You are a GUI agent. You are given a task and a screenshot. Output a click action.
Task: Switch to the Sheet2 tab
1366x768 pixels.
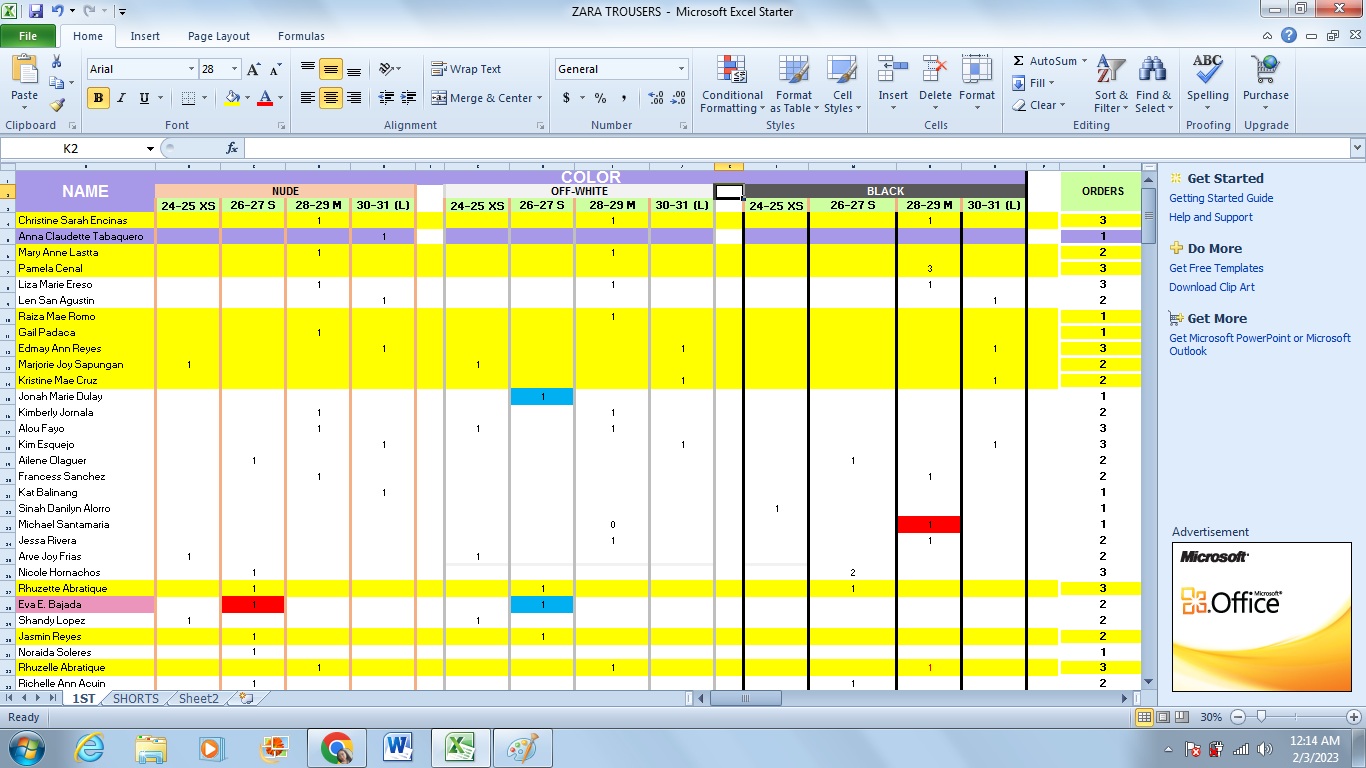click(198, 698)
